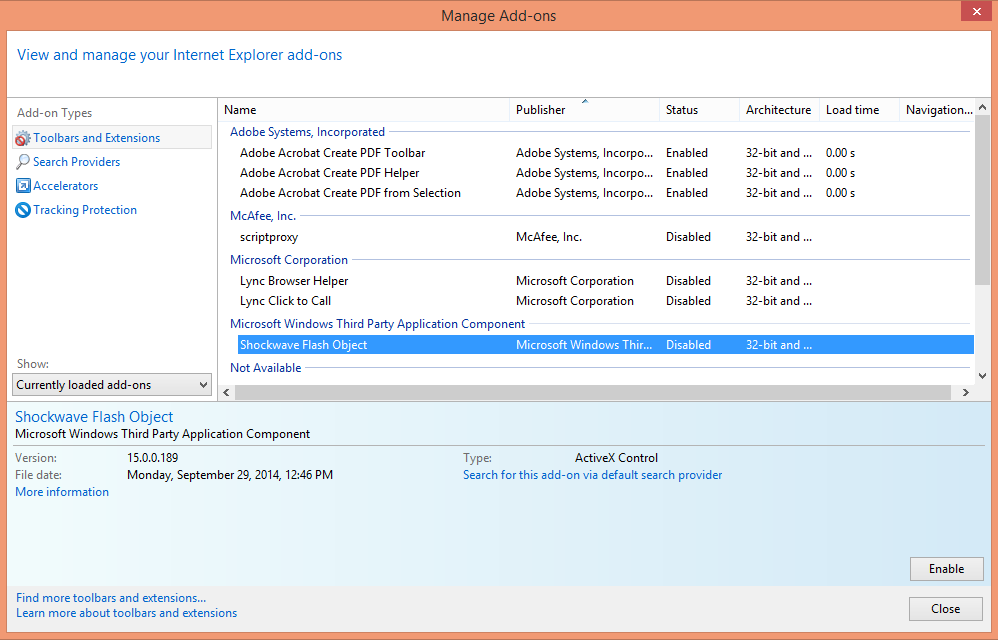This screenshot has width=998, height=640.
Task: Select Lync Browser Helper add-on
Action: tap(605, 281)
